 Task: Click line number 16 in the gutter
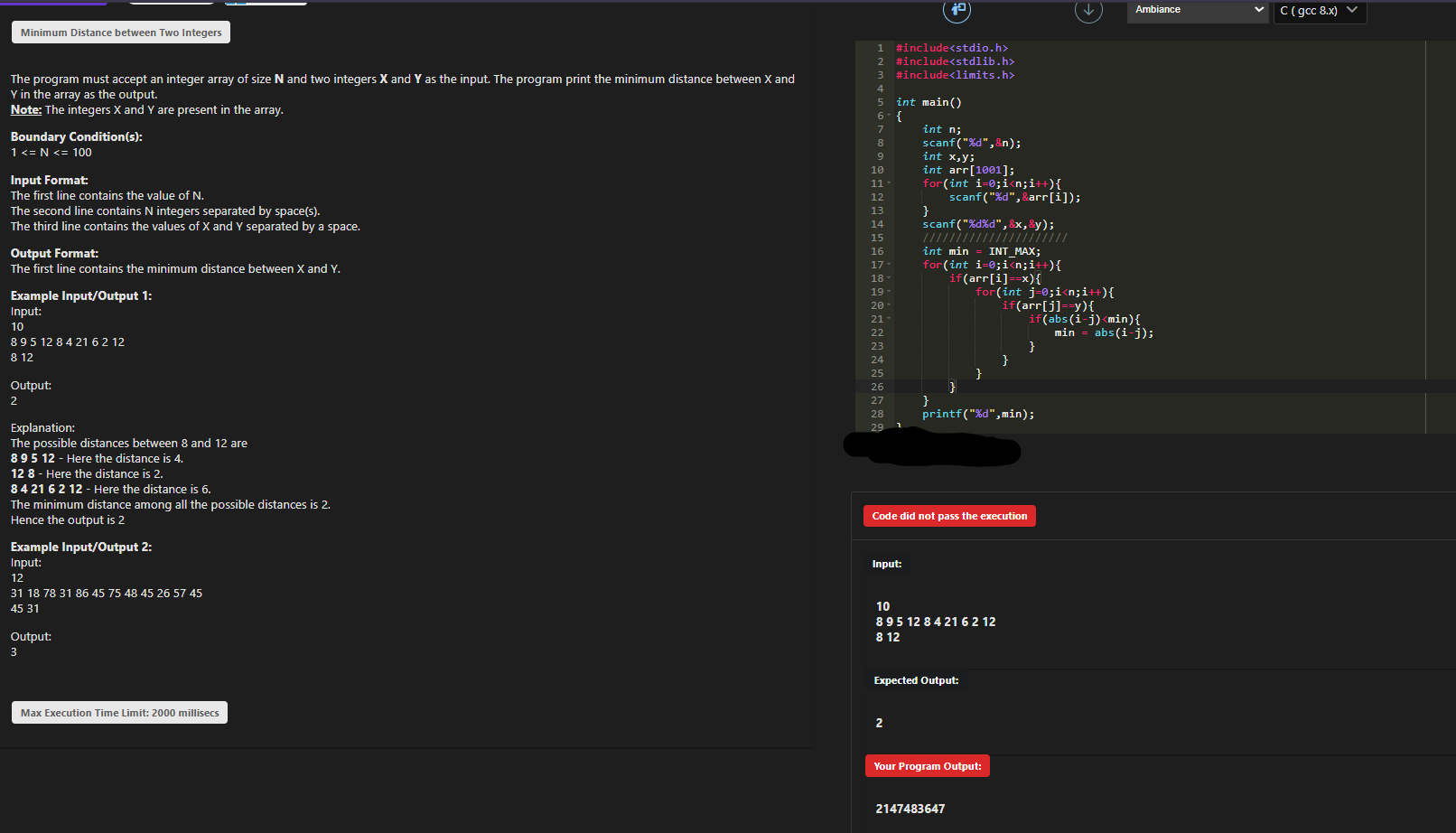(x=877, y=251)
